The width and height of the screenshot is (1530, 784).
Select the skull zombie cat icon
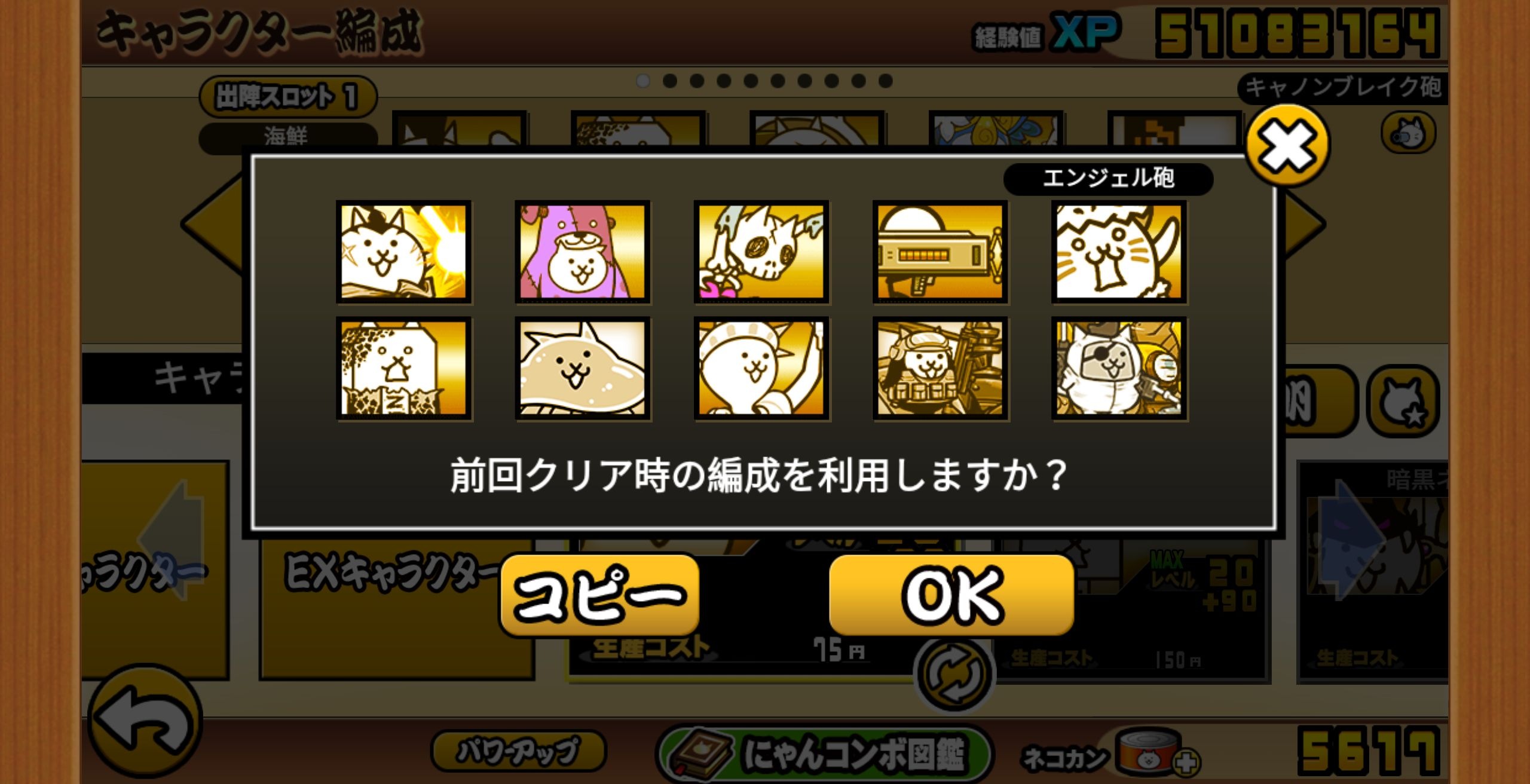tap(761, 252)
